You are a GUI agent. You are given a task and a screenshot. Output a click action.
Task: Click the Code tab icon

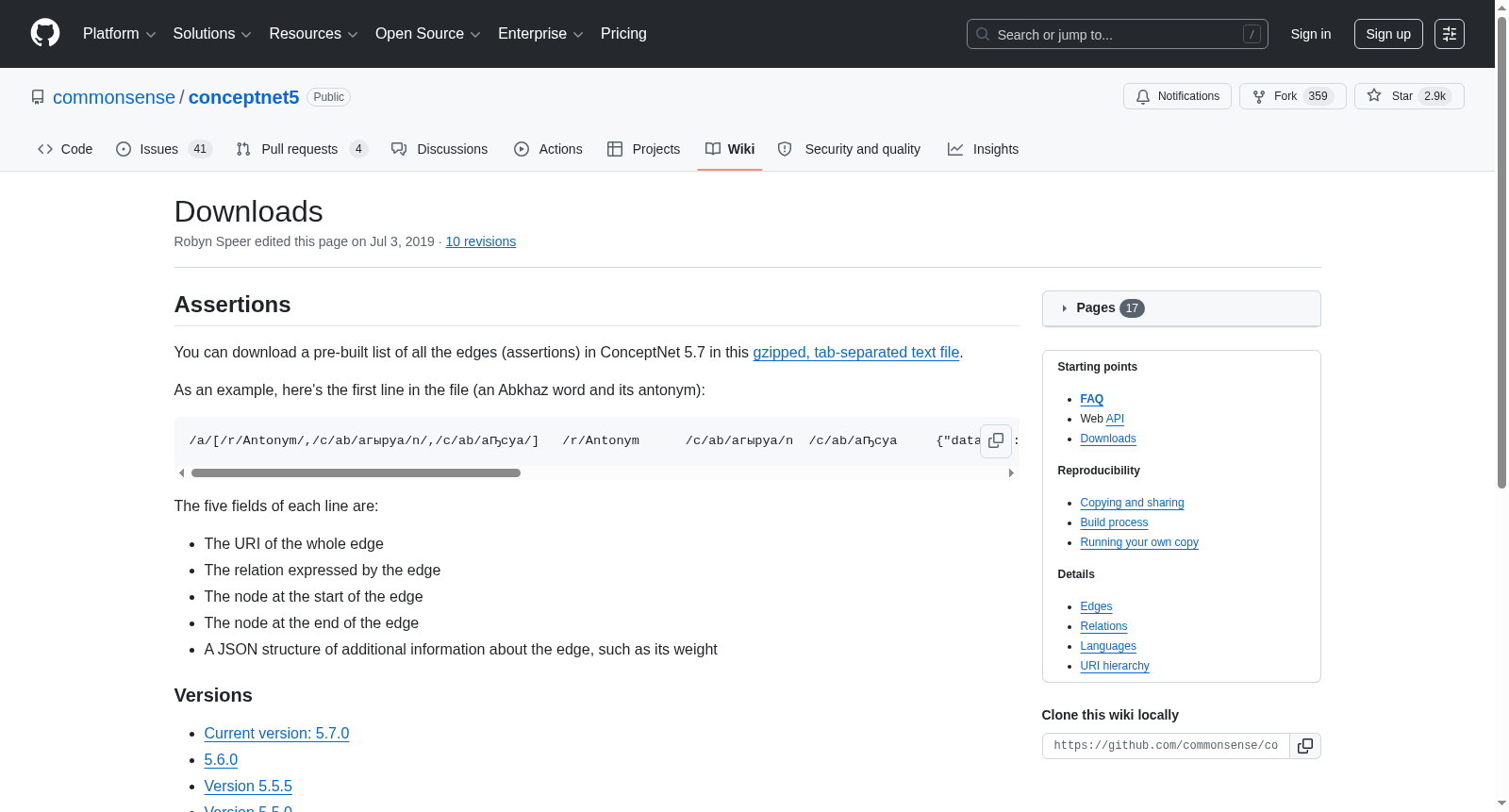[x=45, y=149]
